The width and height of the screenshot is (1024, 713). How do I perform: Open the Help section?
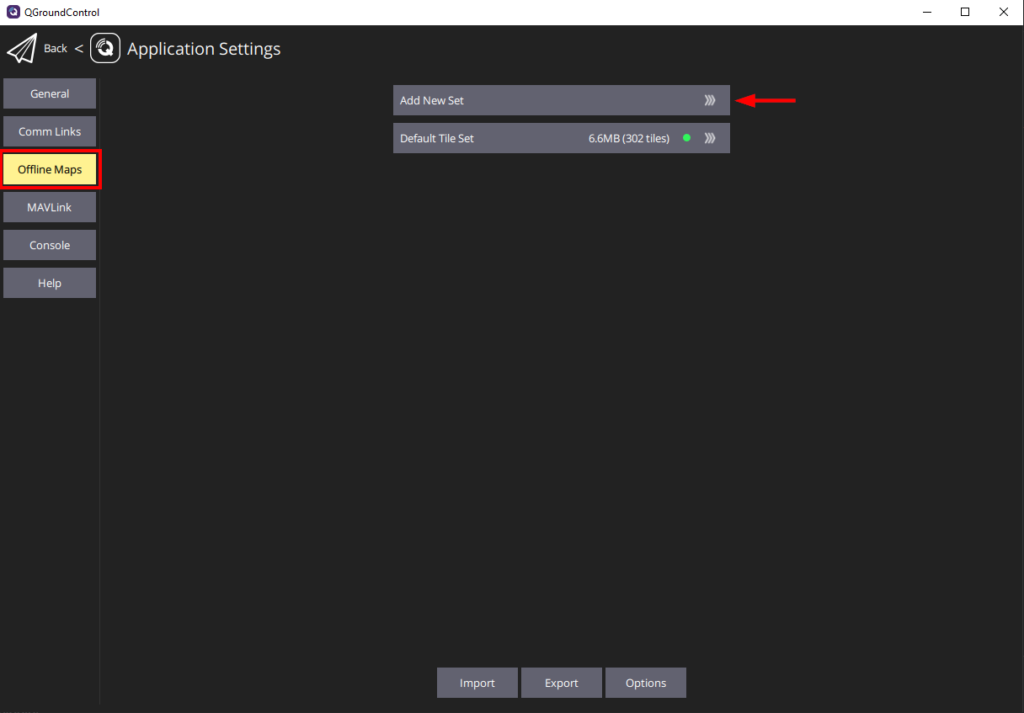pos(49,282)
